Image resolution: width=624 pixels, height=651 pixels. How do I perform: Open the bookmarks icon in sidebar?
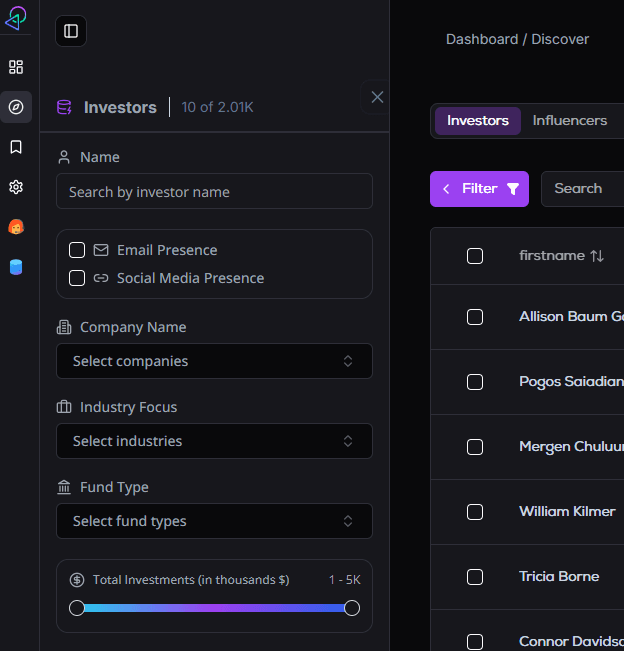16,147
